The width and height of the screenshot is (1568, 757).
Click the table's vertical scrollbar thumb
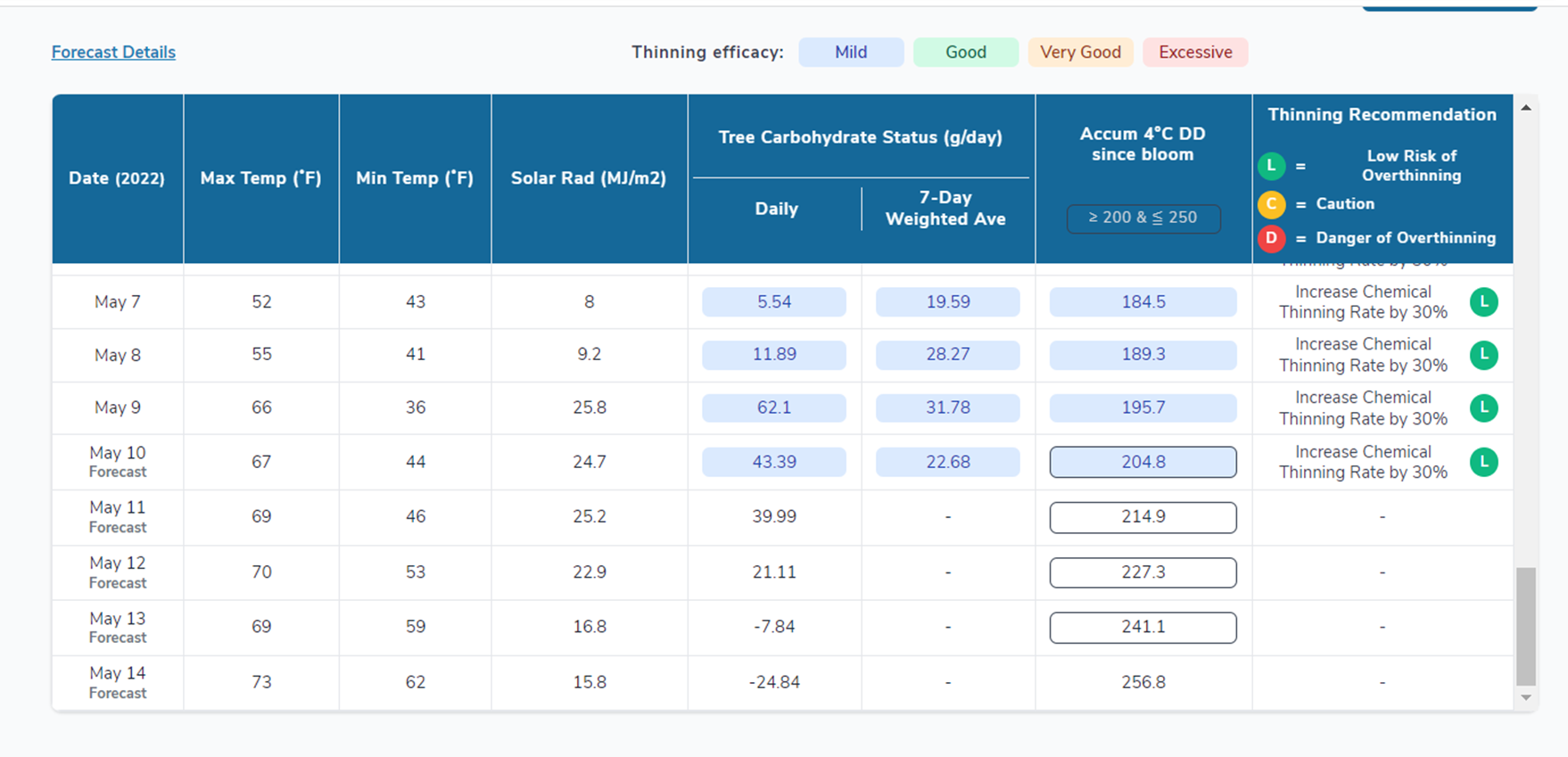pos(1525,625)
